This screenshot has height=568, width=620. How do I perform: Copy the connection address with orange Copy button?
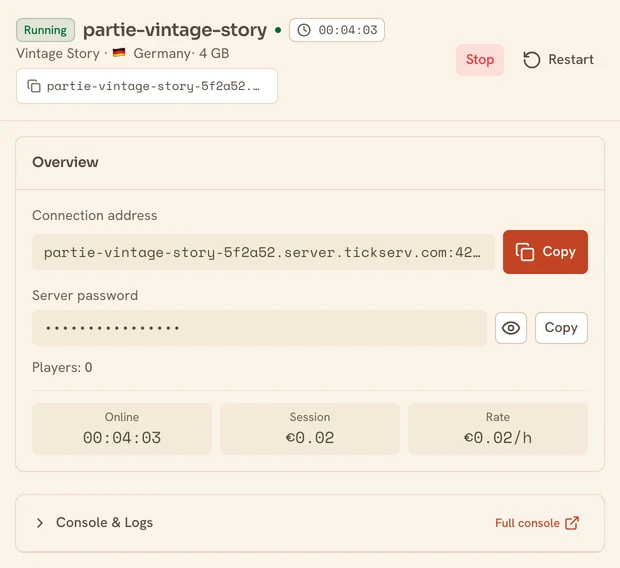[545, 252]
